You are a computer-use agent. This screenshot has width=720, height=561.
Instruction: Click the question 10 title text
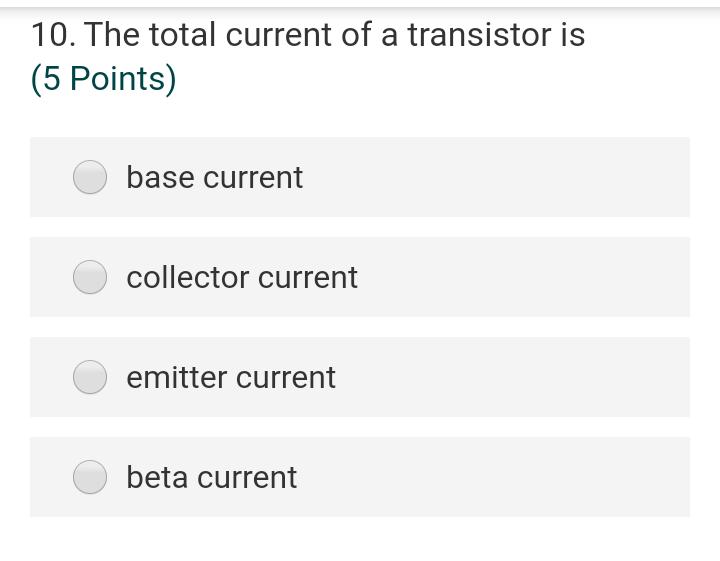point(308,35)
